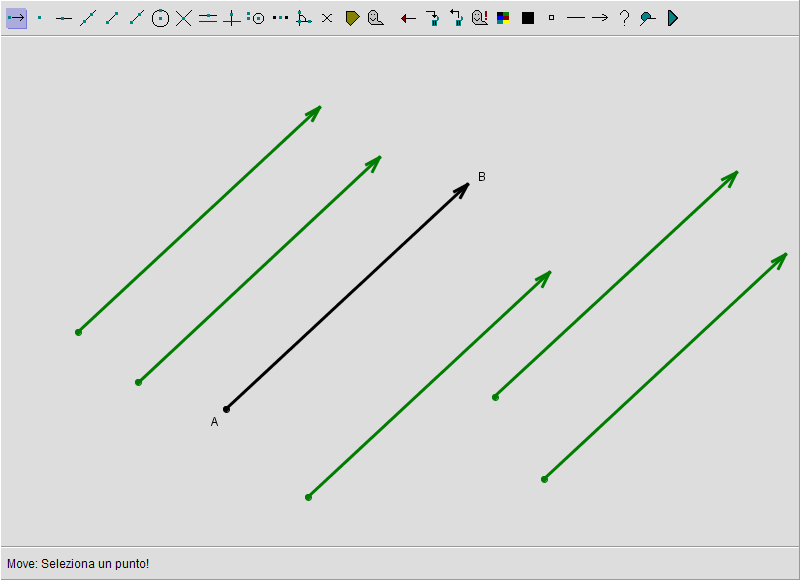Image resolution: width=800 pixels, height=580 pixels.
Task: Click arrowhead B of the black vector
Action: pyautogui.click(x=462, y=189)
